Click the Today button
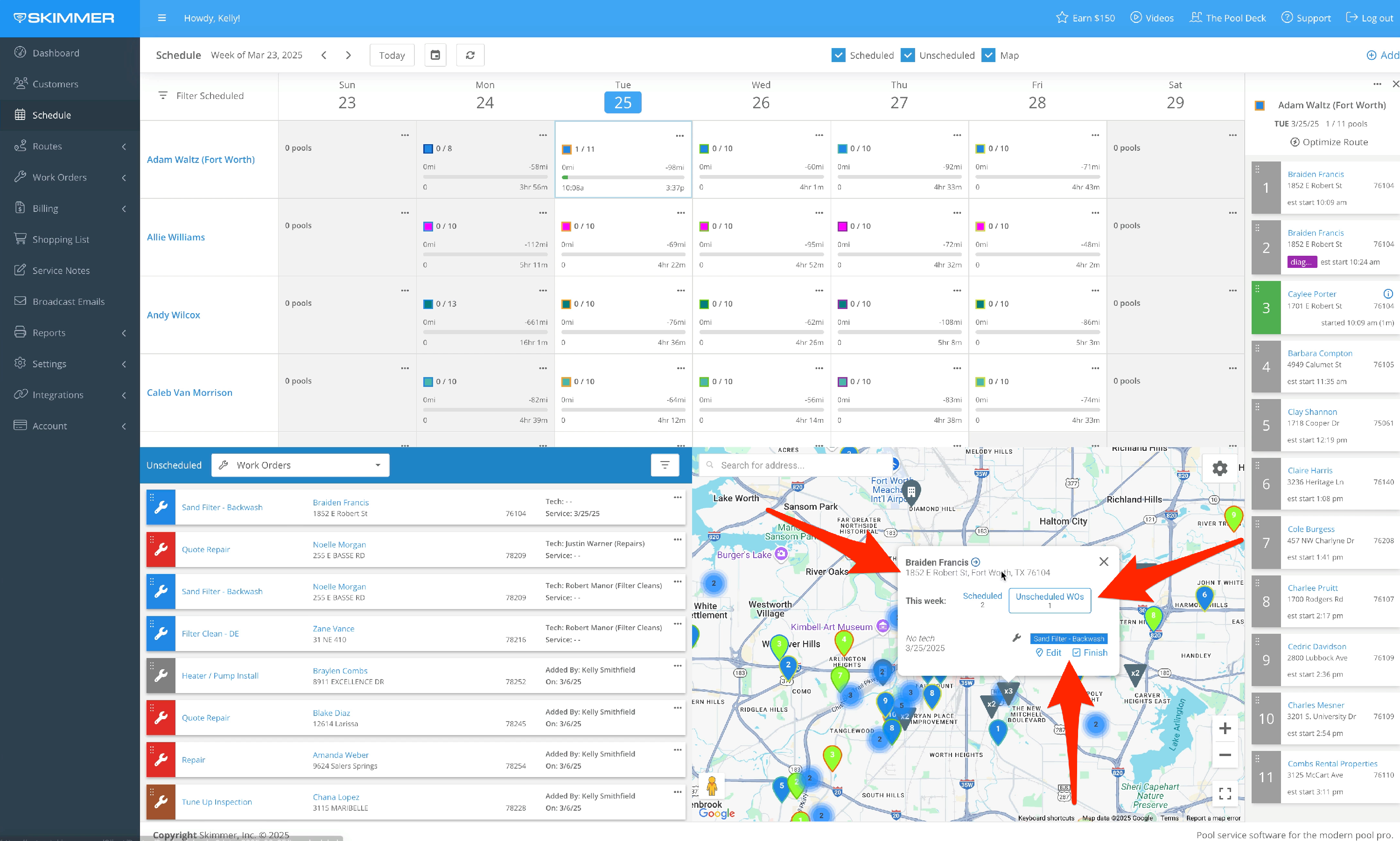The width and height of the screenshot is (1400, 841). (392, 55)
